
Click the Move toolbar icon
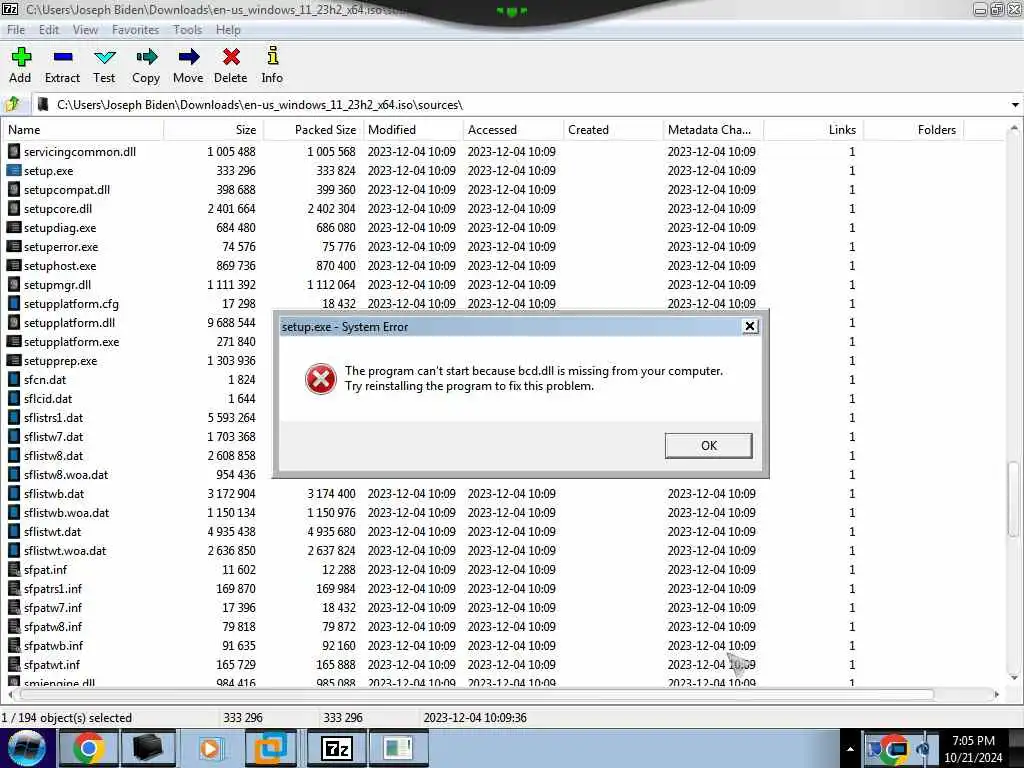tap(188, 57)
